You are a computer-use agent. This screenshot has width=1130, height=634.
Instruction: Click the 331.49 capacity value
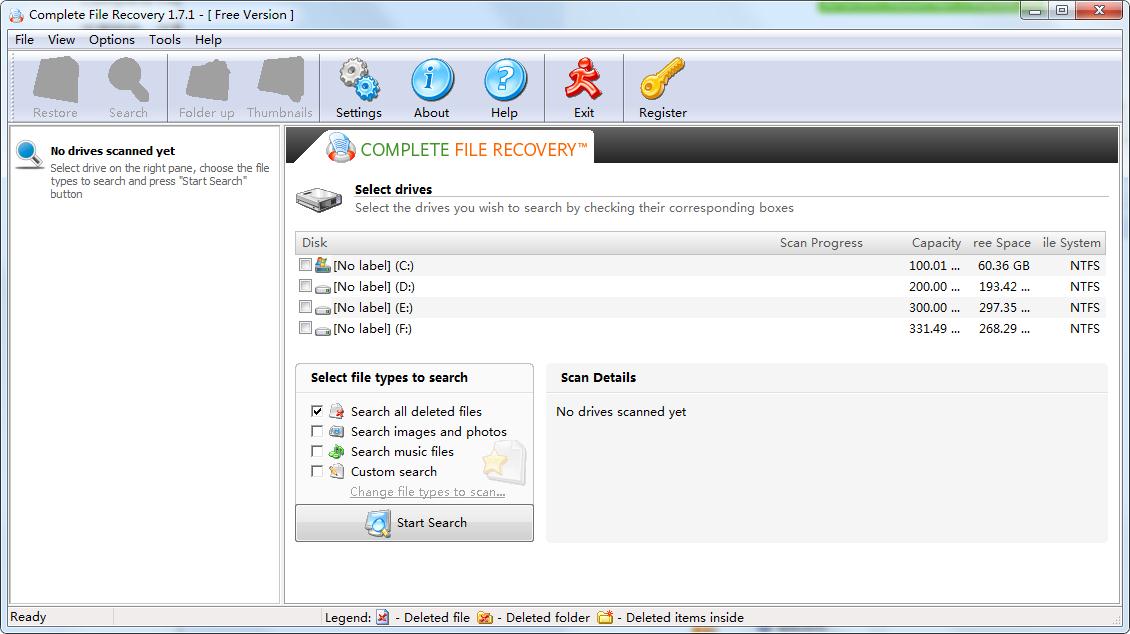pos(934,329)
